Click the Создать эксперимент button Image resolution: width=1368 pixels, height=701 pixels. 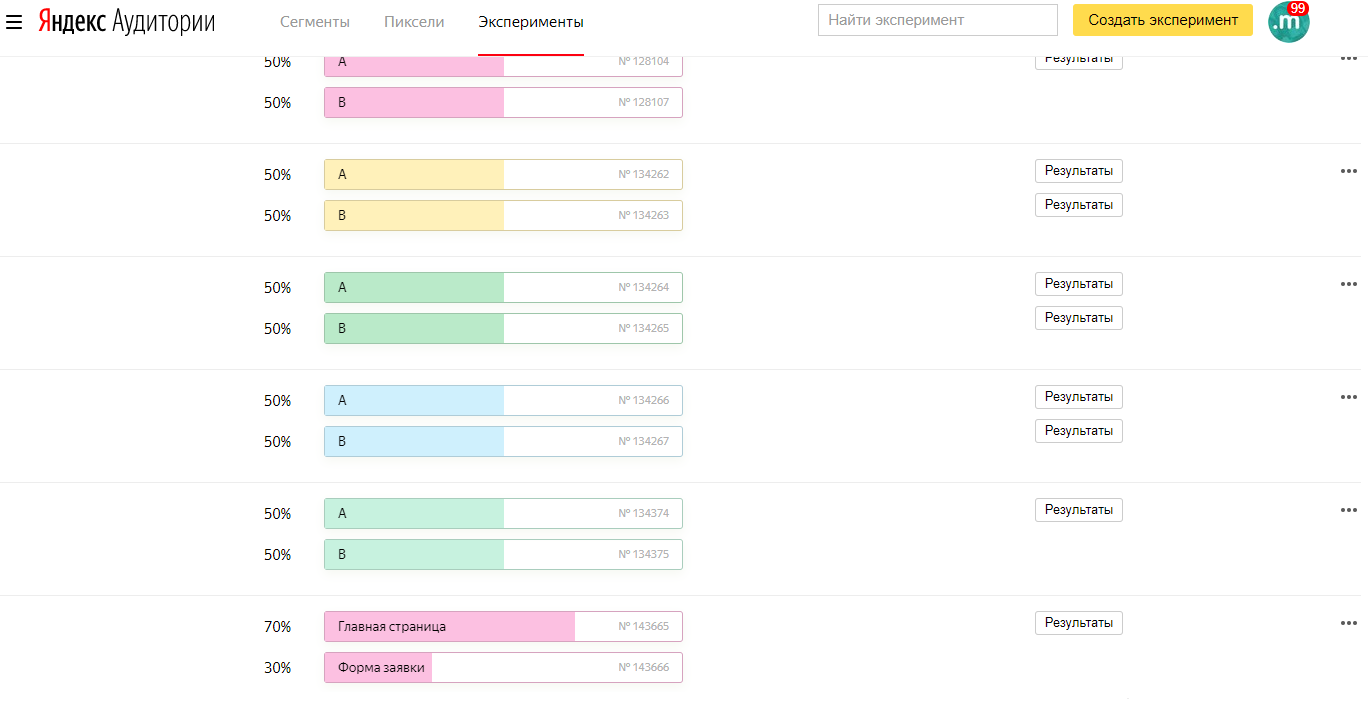[x=1162, y=20]
